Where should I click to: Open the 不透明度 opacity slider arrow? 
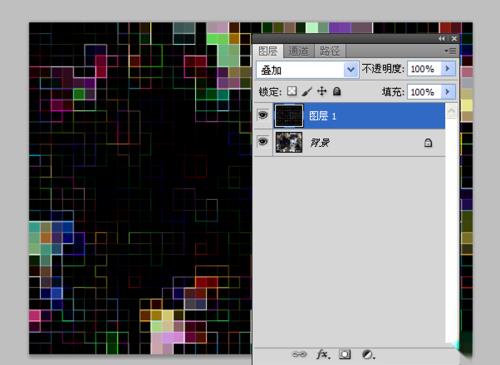tap(448, 69)
